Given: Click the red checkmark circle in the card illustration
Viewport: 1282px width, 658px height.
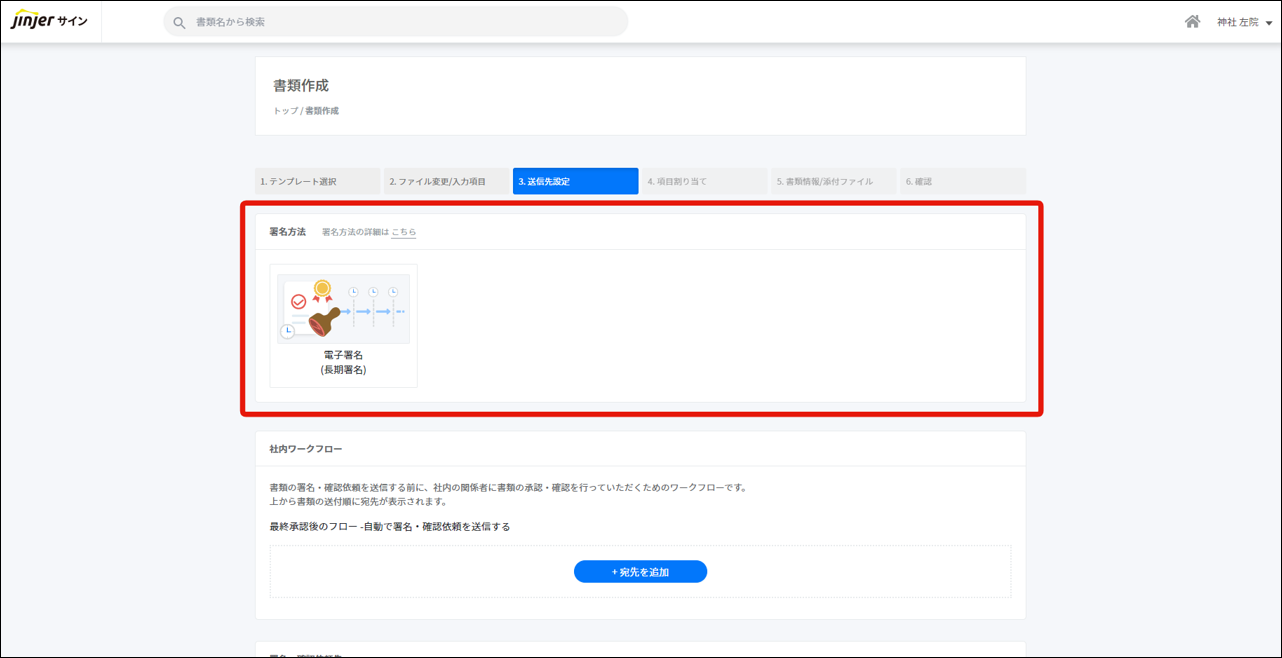Looking at the screenshot, I should tap(298, 301).
